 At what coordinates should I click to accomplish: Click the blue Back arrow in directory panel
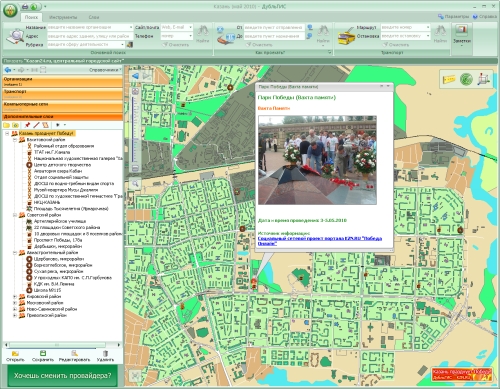tap(8, 70)
